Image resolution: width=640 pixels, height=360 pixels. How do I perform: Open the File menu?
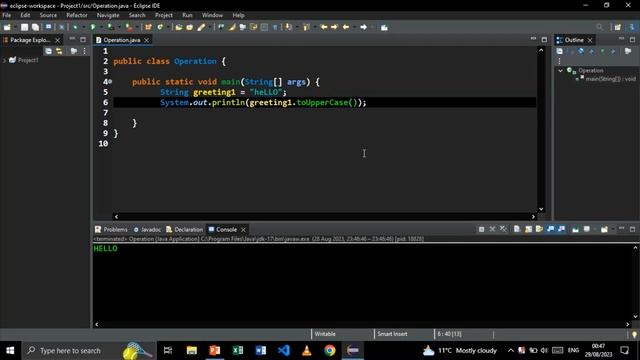(x=7, y=15)
